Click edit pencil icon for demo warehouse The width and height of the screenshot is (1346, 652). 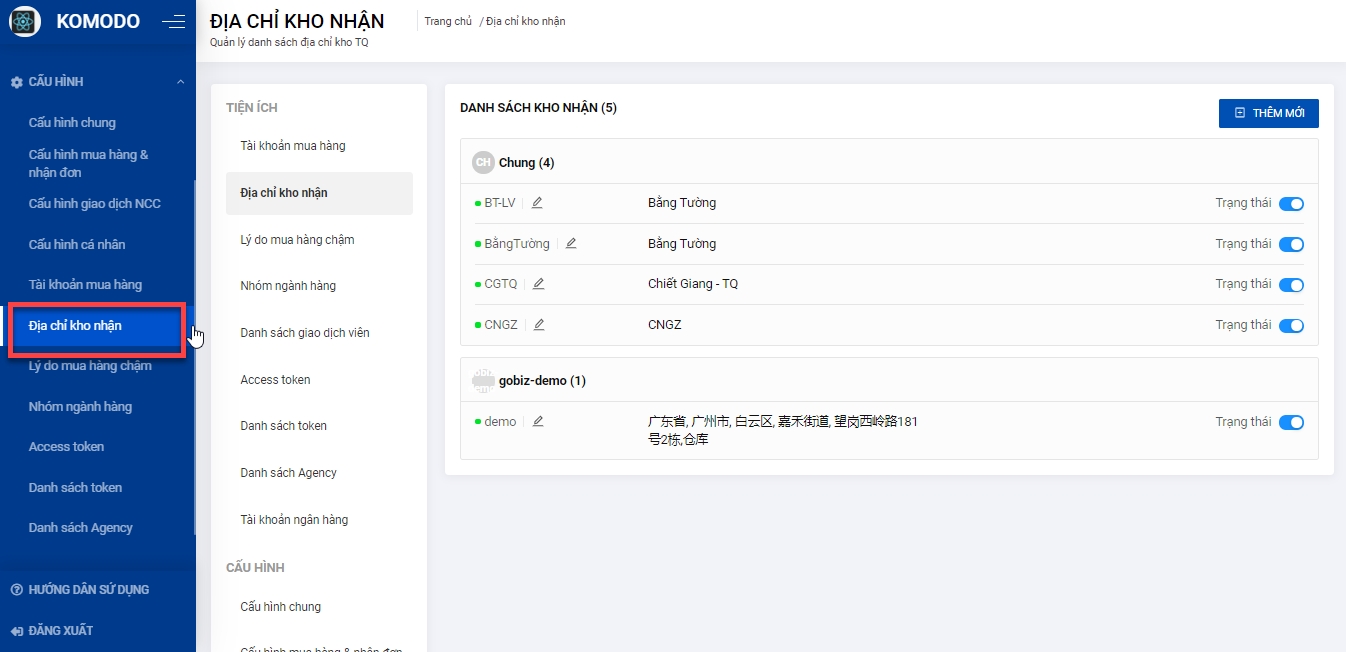tap(538, 422)
